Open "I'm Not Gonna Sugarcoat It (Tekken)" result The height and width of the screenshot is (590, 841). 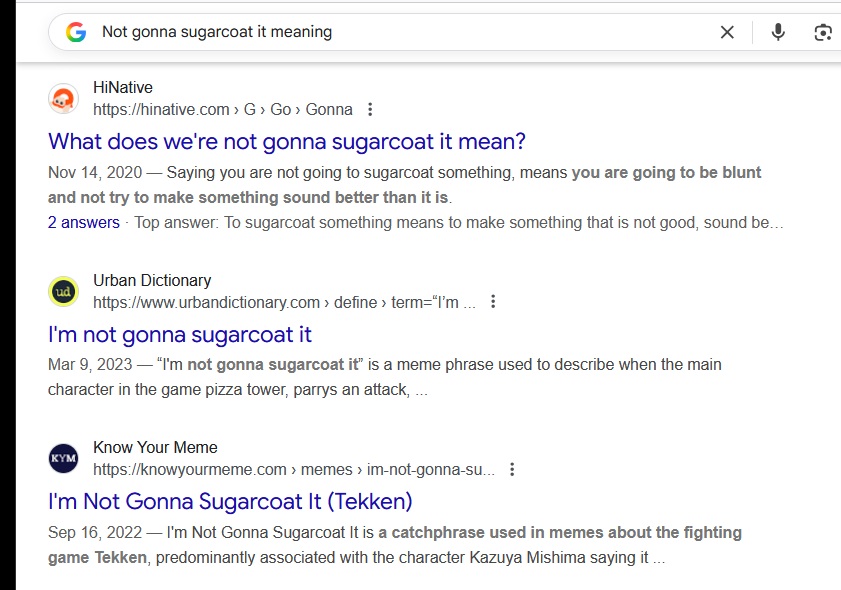coord(230,501)
